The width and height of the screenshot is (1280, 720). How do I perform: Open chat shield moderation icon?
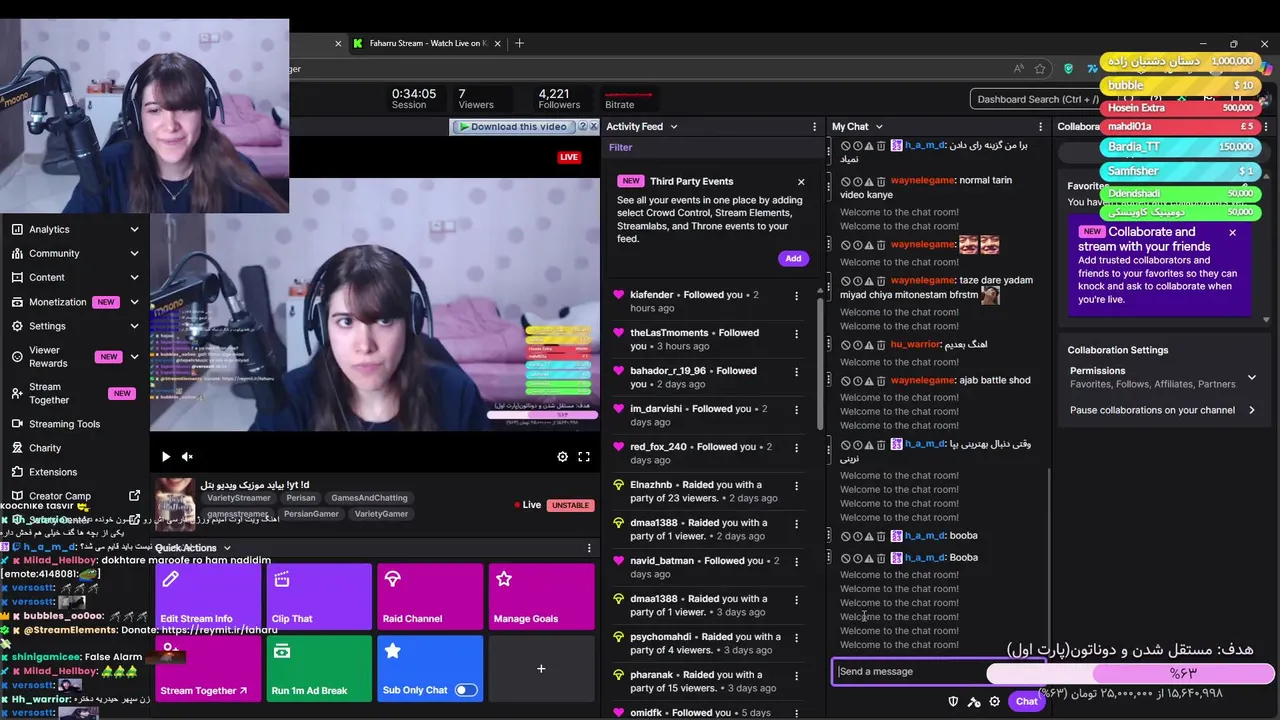(x=953, y=702)
